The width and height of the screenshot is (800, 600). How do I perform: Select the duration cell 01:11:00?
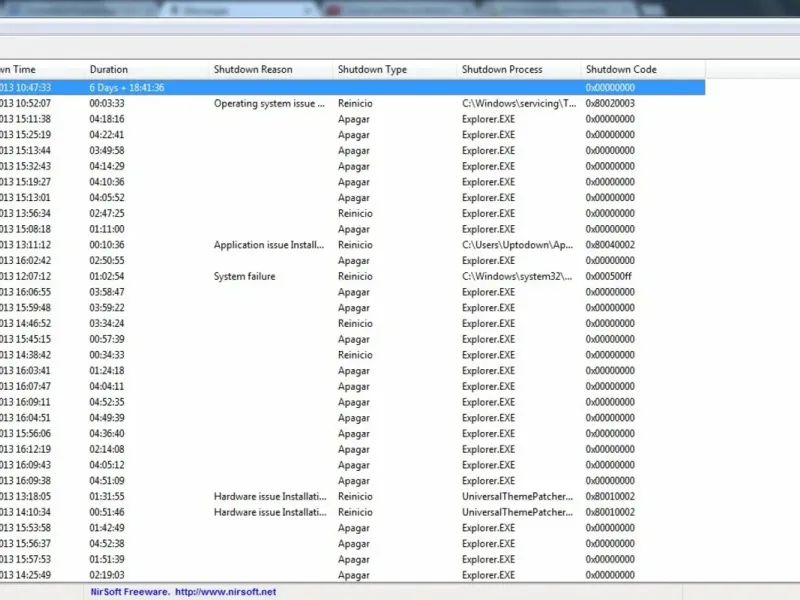(107, 230)
